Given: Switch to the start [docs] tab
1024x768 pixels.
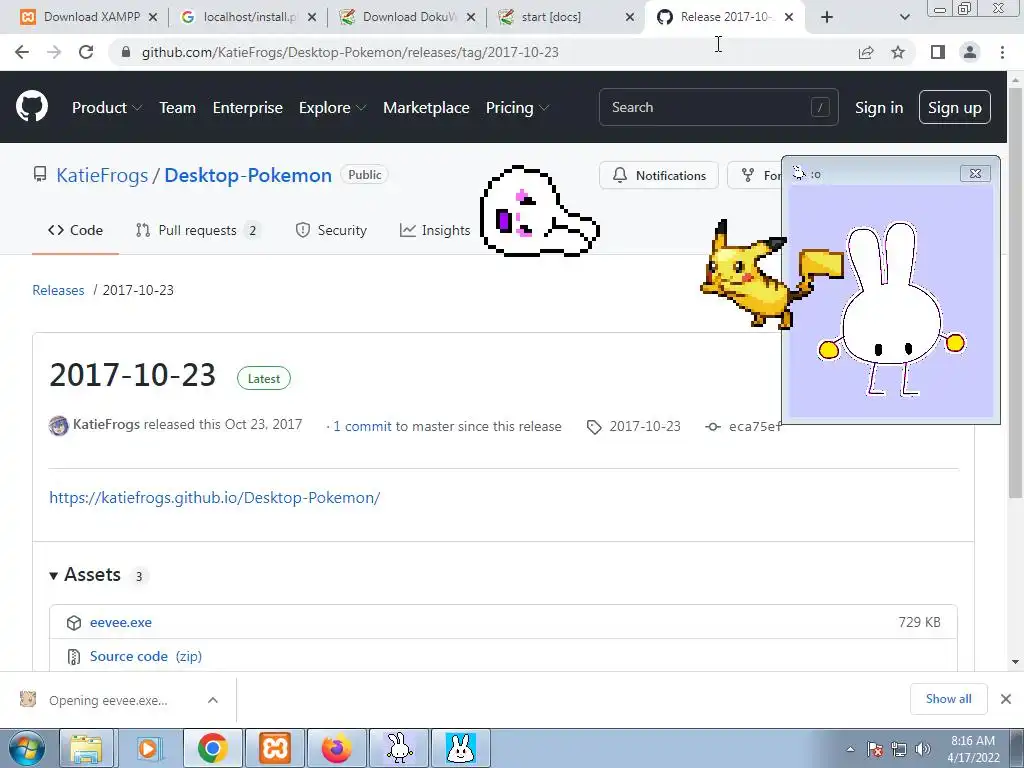Looking at the screenshot, I should click(x=566, y=17).
